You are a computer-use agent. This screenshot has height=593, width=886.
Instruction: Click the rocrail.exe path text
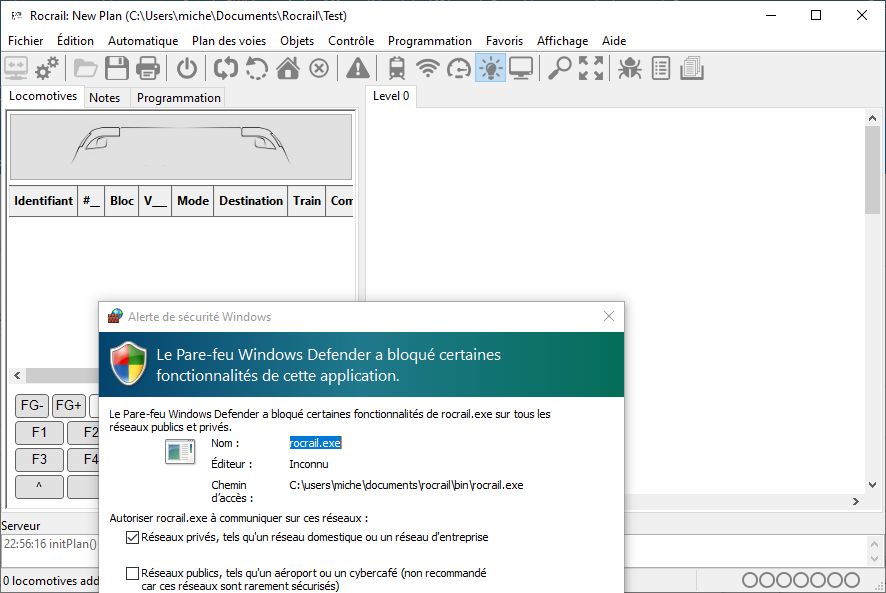[x=406, y=485]
